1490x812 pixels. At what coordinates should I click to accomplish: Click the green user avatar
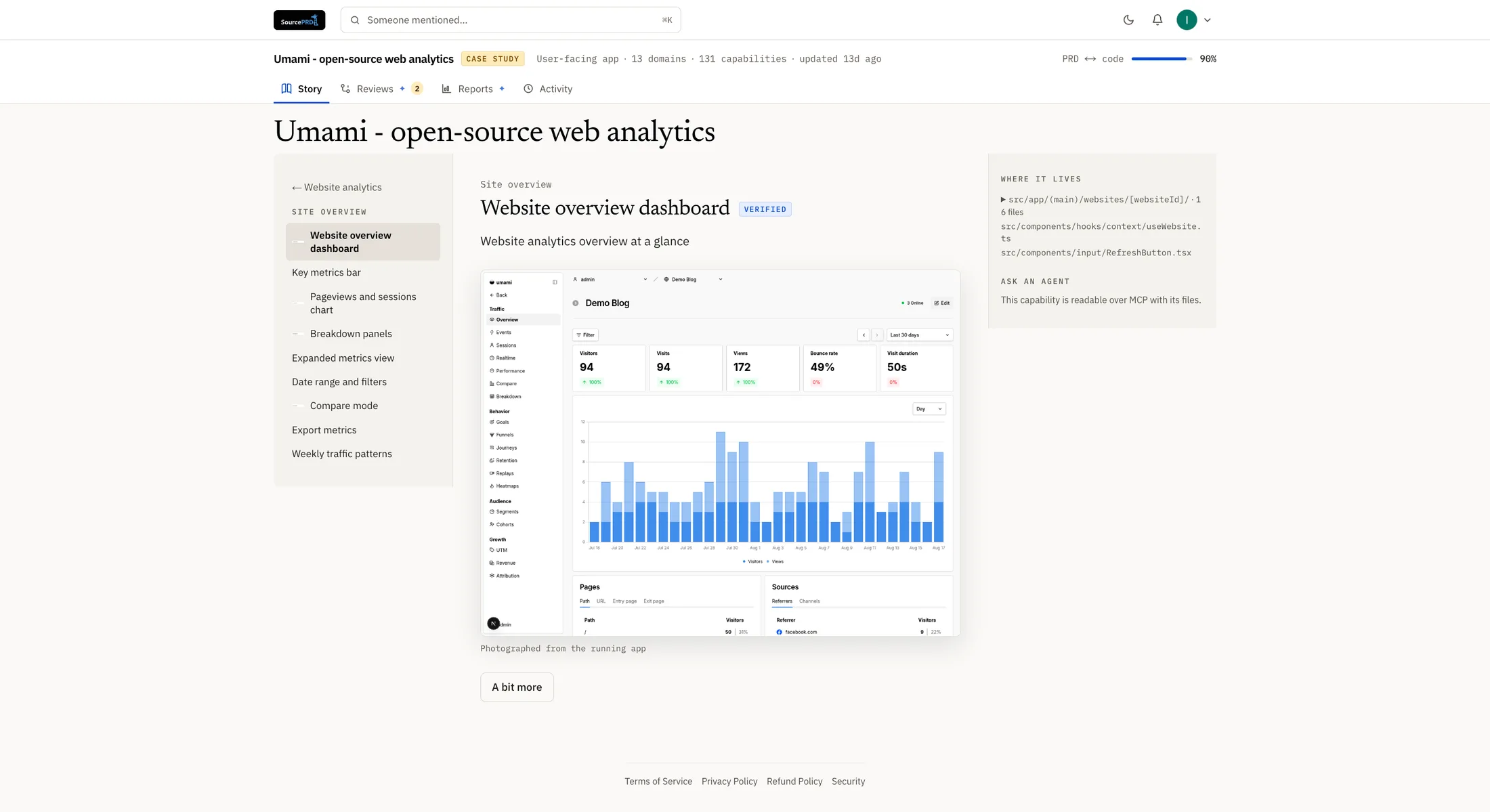1187,20
